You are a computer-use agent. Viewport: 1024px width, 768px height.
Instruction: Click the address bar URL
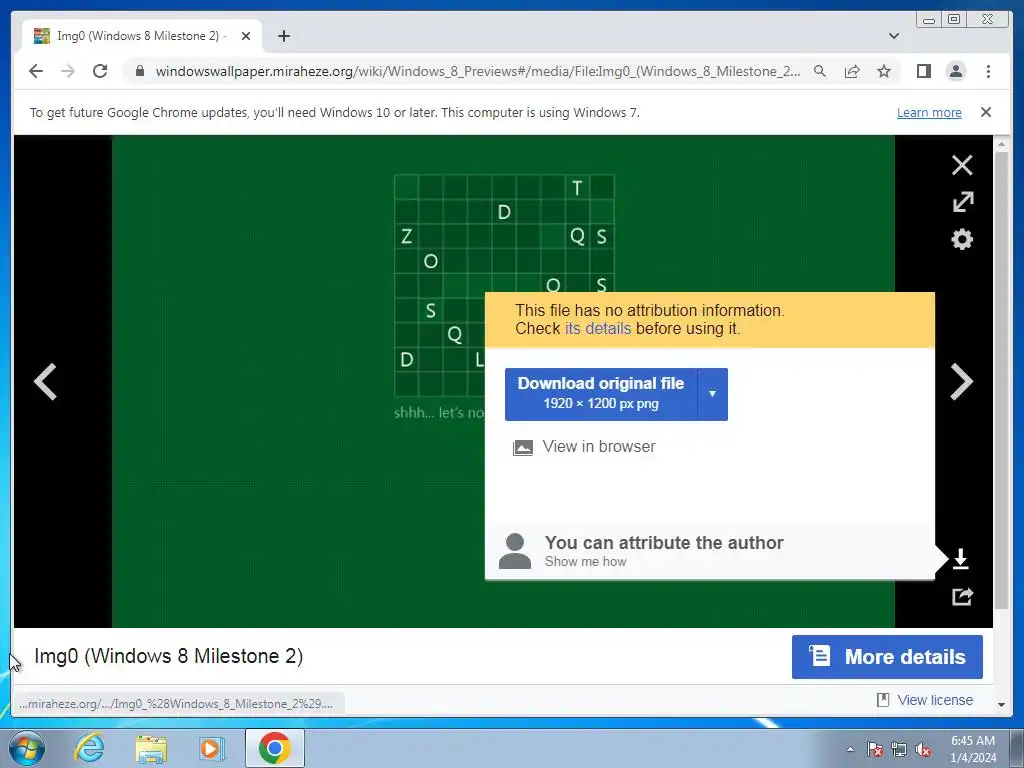(477, 71)
